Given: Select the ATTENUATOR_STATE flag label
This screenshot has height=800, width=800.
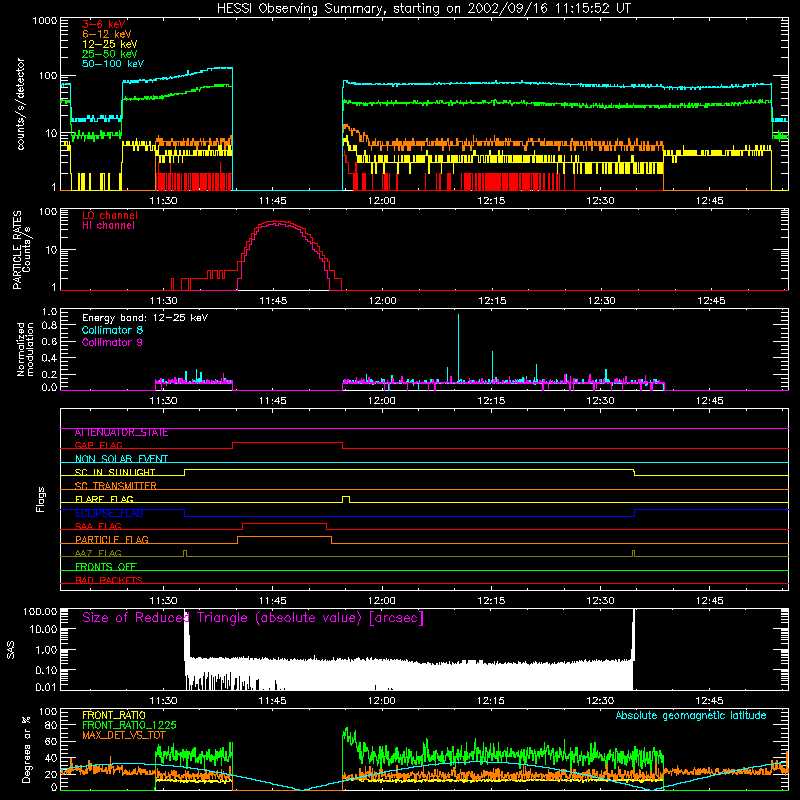Looking at the screenshot, I should [x=121, y=433].
